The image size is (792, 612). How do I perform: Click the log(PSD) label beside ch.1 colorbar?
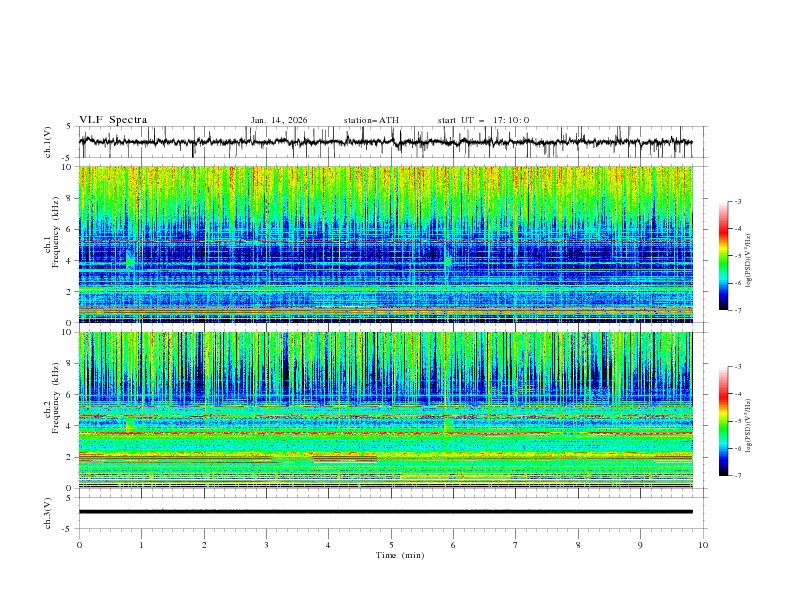pos(748,261)
